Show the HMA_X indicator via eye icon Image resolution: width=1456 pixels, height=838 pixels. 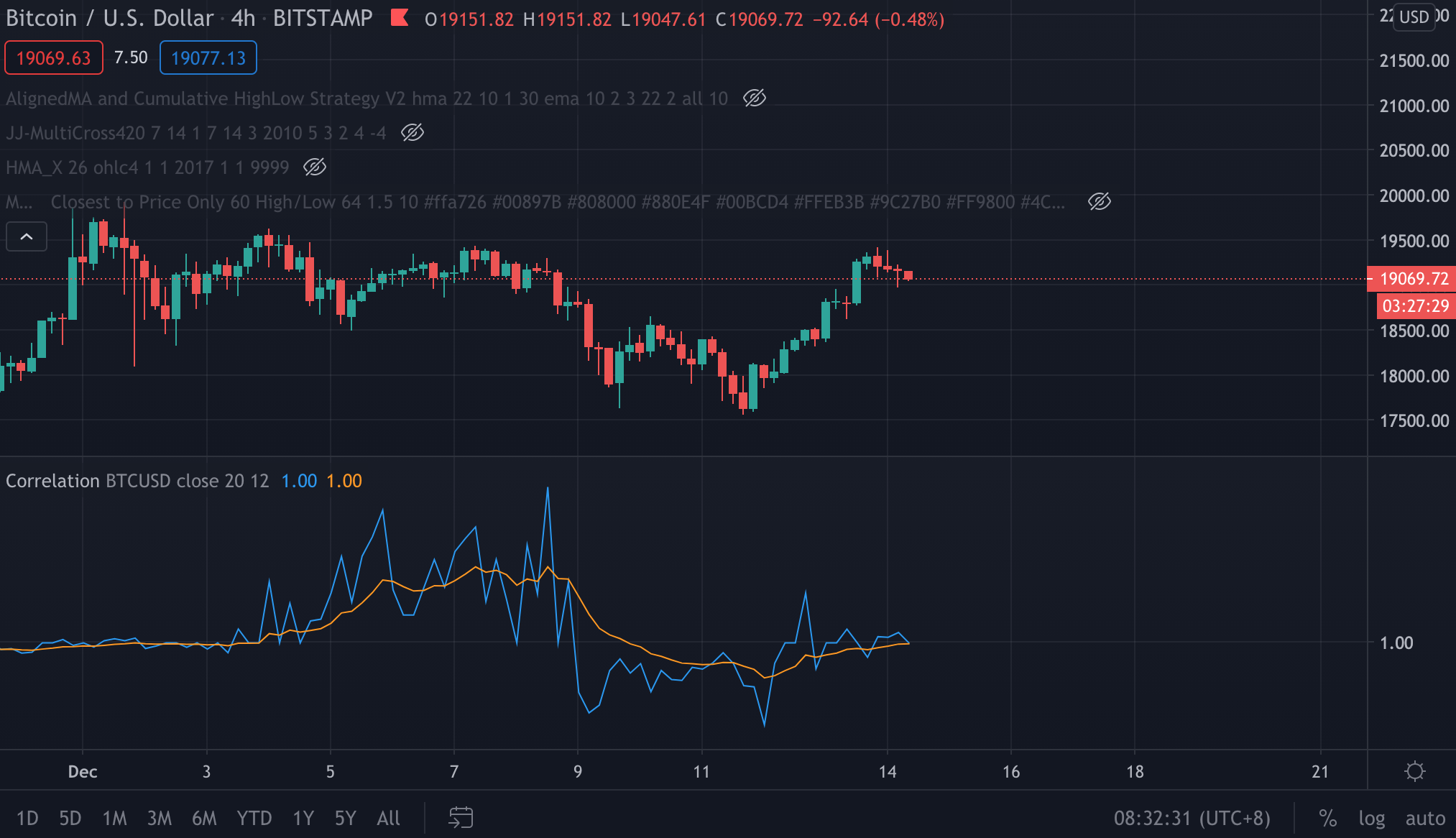point(314,167)
